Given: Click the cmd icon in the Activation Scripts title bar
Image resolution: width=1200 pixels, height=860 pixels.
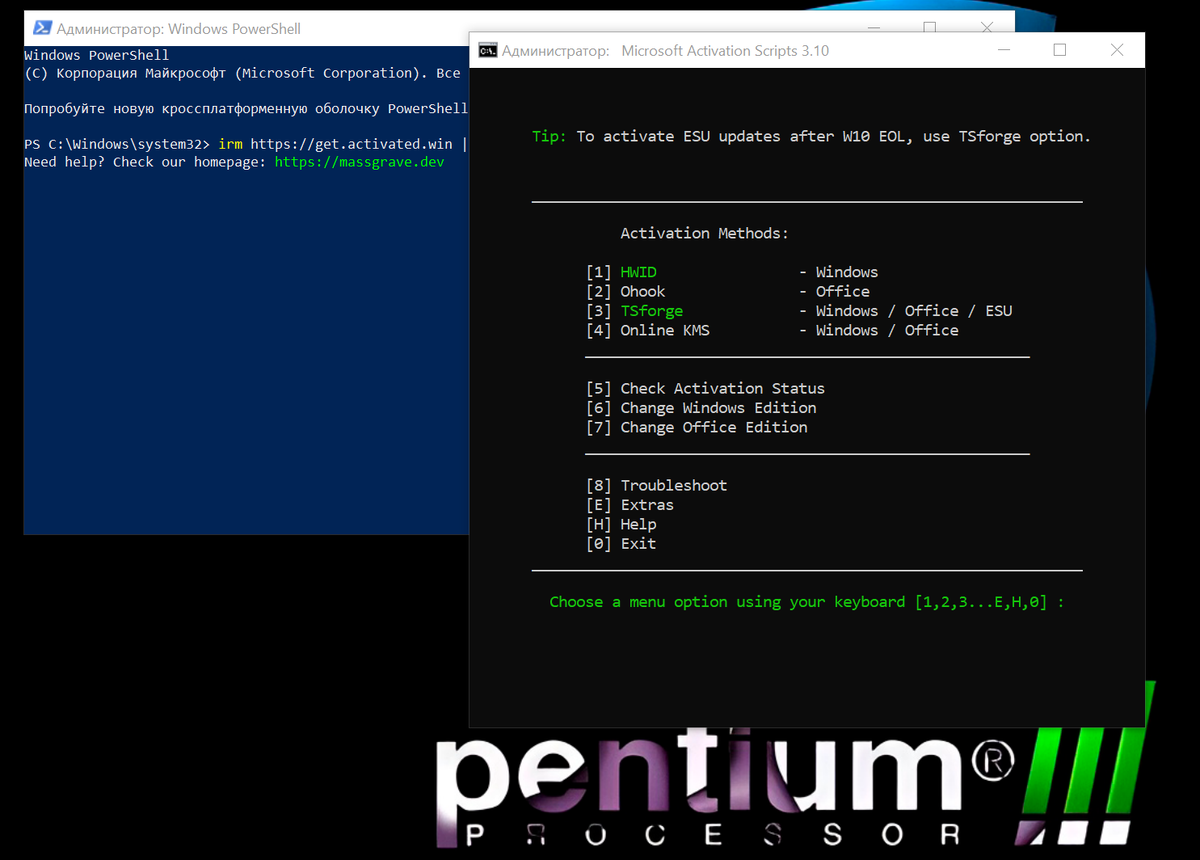Looking at the screenshot, I should point(487,50).
